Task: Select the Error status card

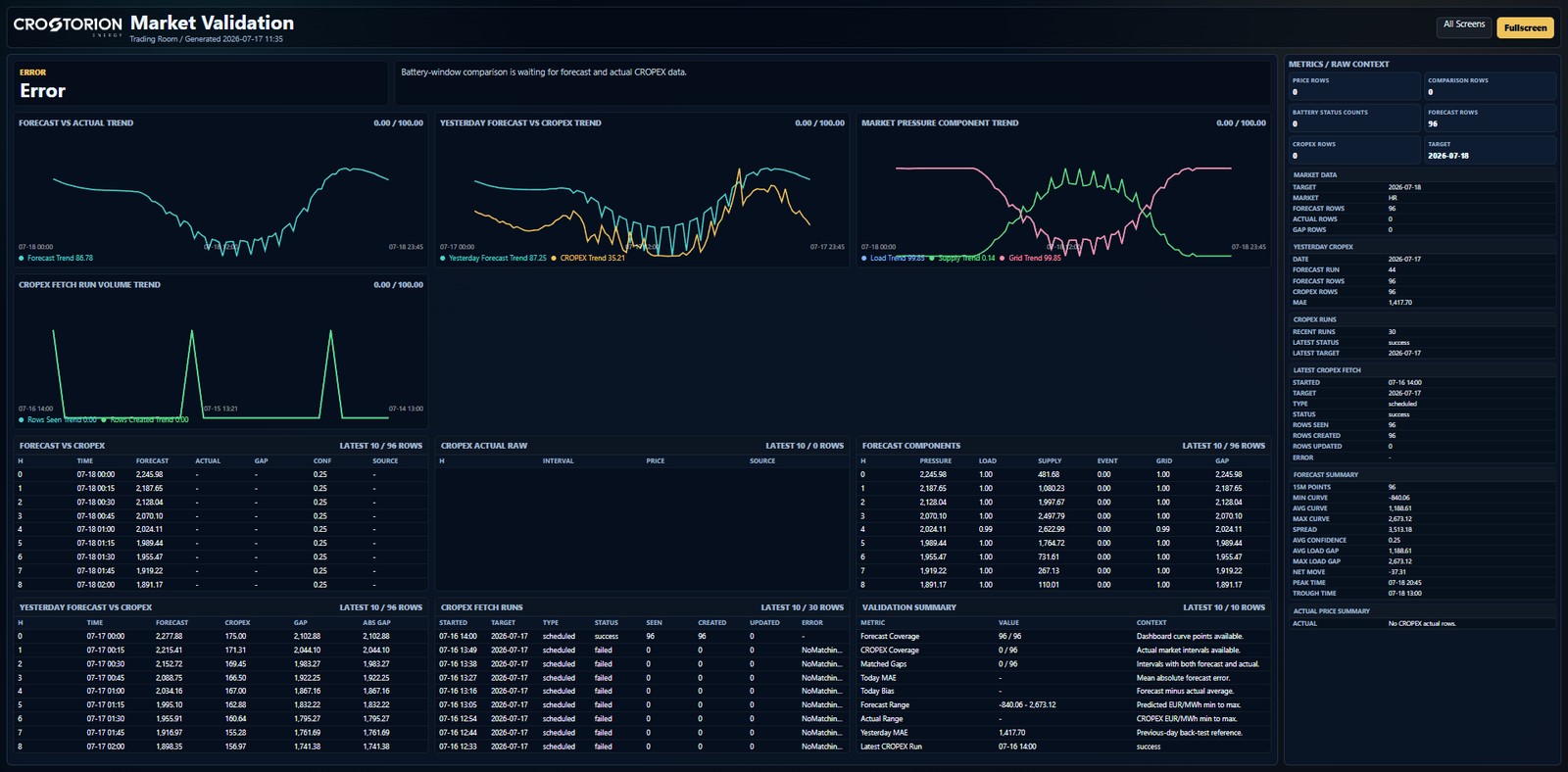Action: pyautogui.click(x=201, y=84)
